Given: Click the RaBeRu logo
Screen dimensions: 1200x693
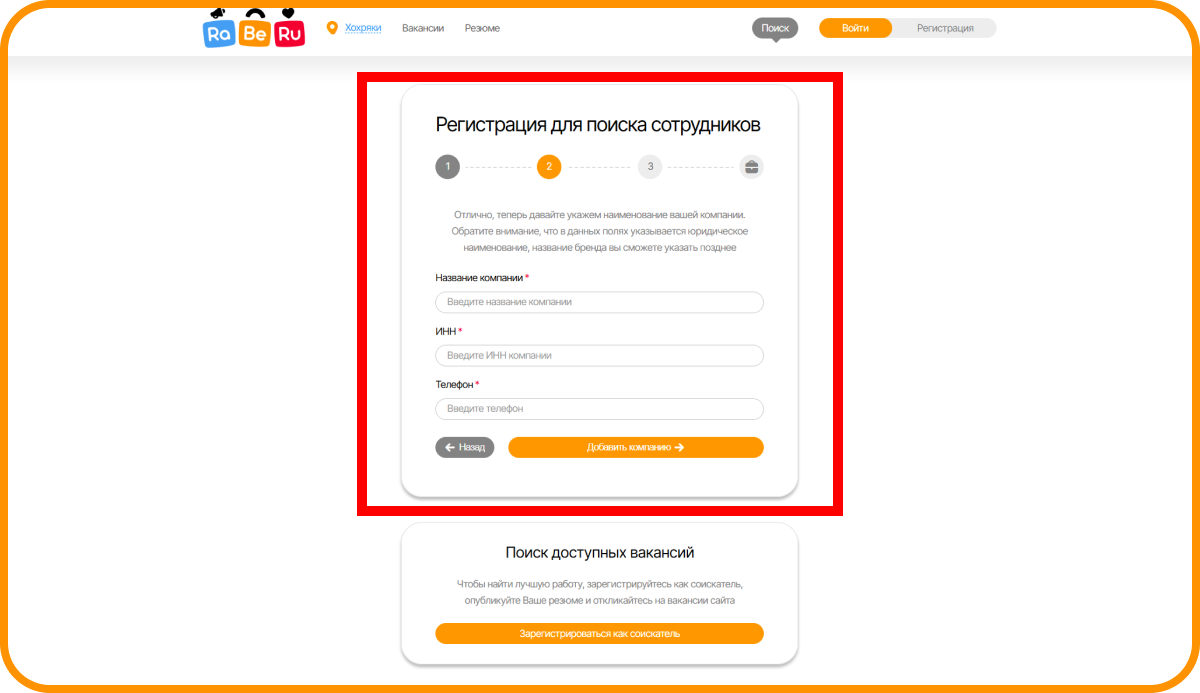Looking at the screenshot, I should click(254, 28).
